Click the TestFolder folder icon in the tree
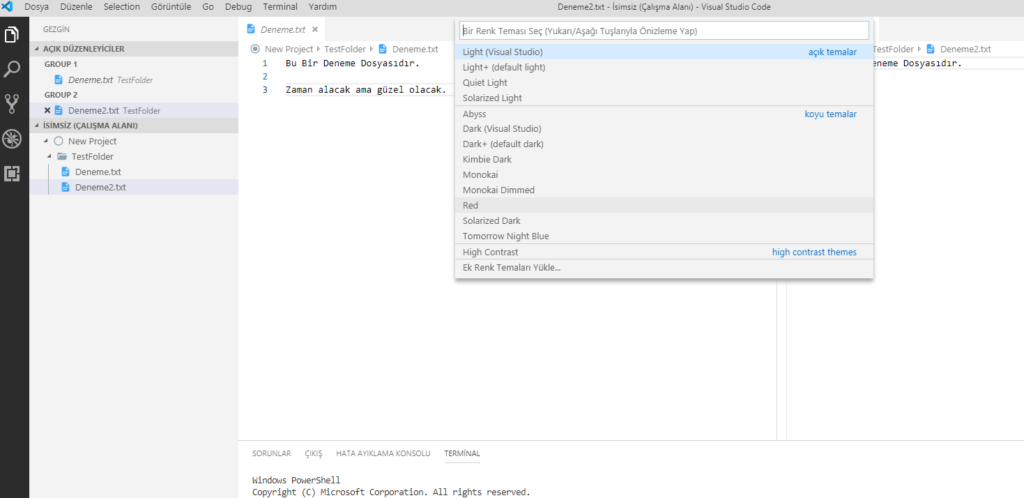The height and width of the screenshot is (498, 1024). 62,157
